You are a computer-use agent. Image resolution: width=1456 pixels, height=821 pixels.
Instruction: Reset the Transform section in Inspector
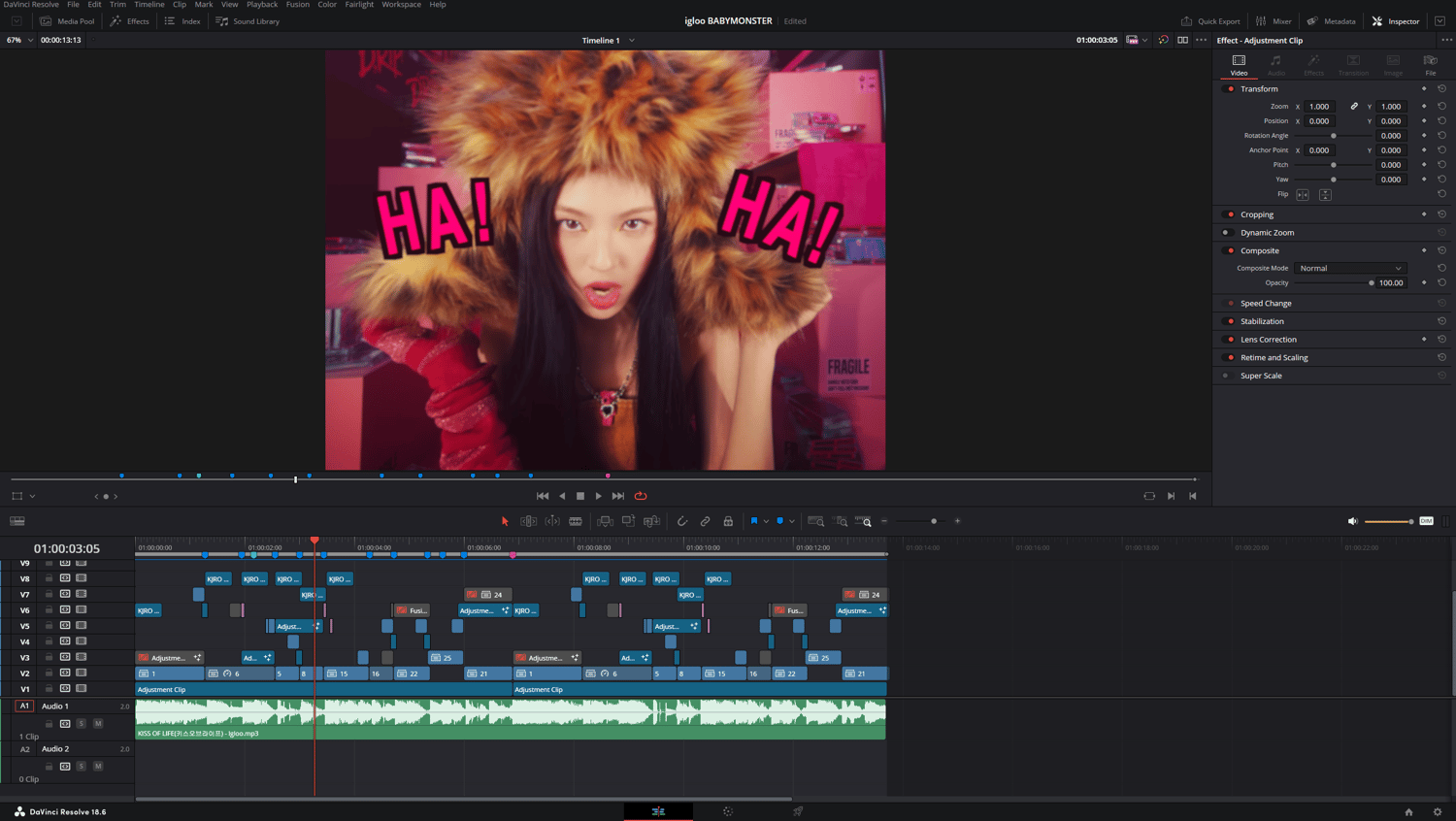[x=1441, y=88]
